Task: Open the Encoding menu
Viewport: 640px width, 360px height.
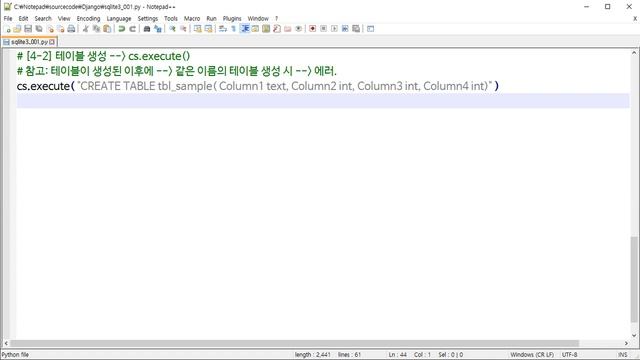Action: point(88,19)
